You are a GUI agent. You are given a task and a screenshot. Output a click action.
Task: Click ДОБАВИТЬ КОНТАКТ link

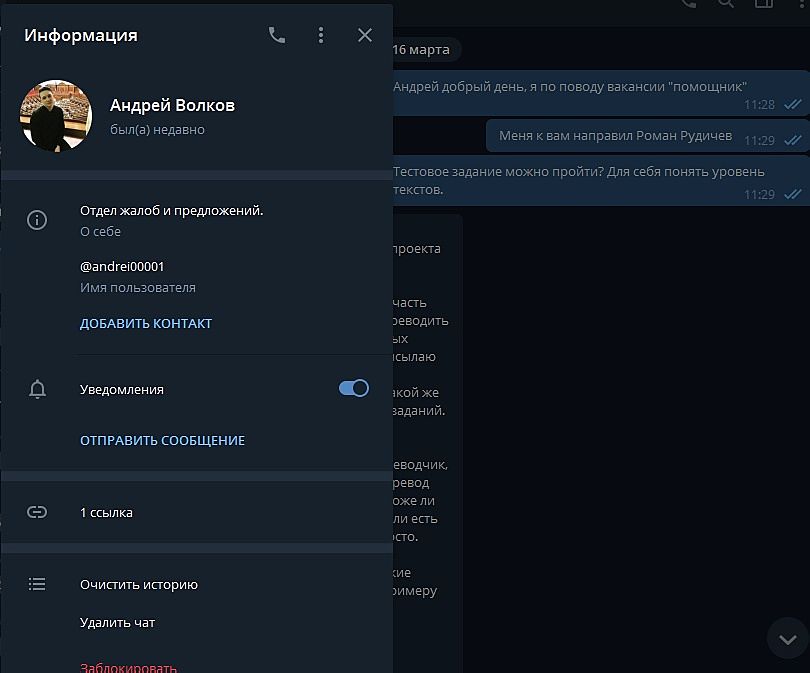[146, 323]
